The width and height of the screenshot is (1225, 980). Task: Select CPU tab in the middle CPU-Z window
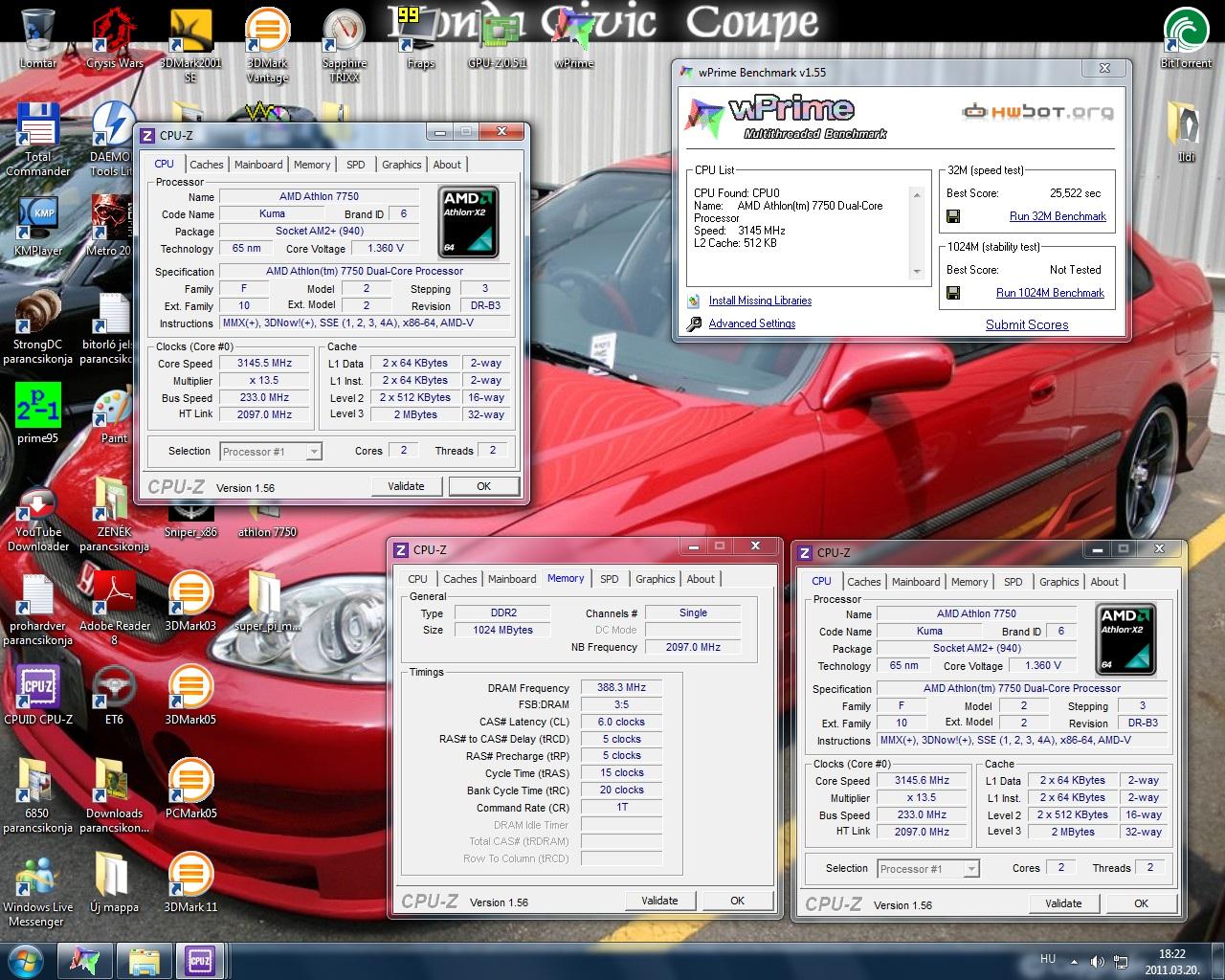(417, 579)
